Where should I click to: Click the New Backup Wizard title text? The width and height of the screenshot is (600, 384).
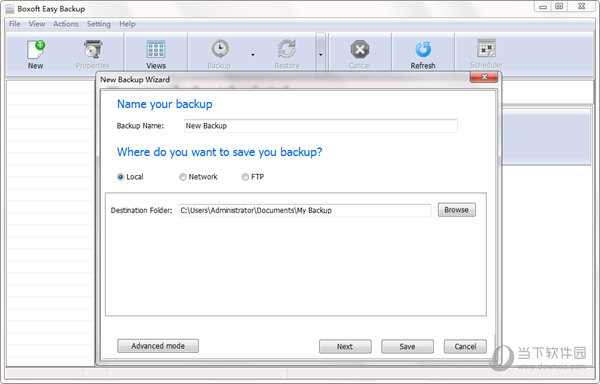click(135, 80)
